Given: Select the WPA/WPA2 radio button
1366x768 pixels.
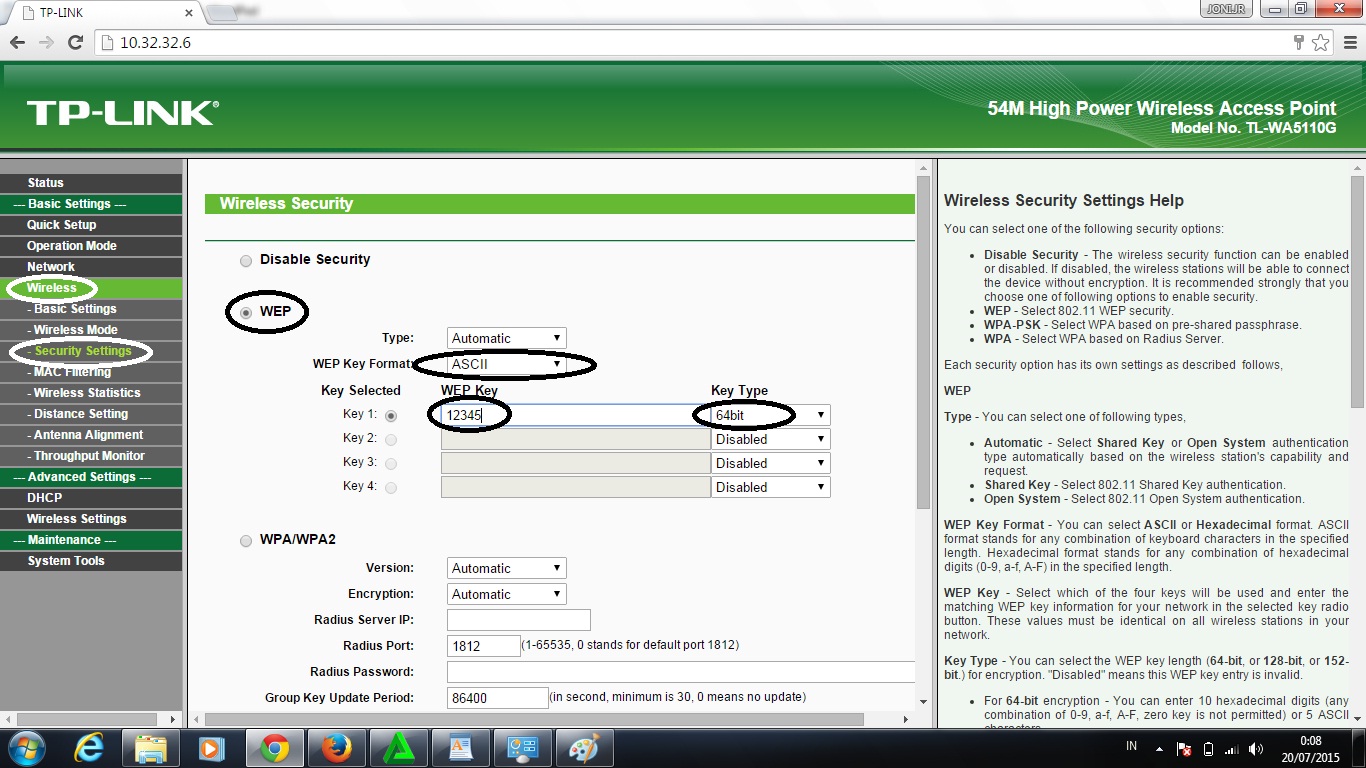Looking at the screenshot, I should tap(246, 541).
